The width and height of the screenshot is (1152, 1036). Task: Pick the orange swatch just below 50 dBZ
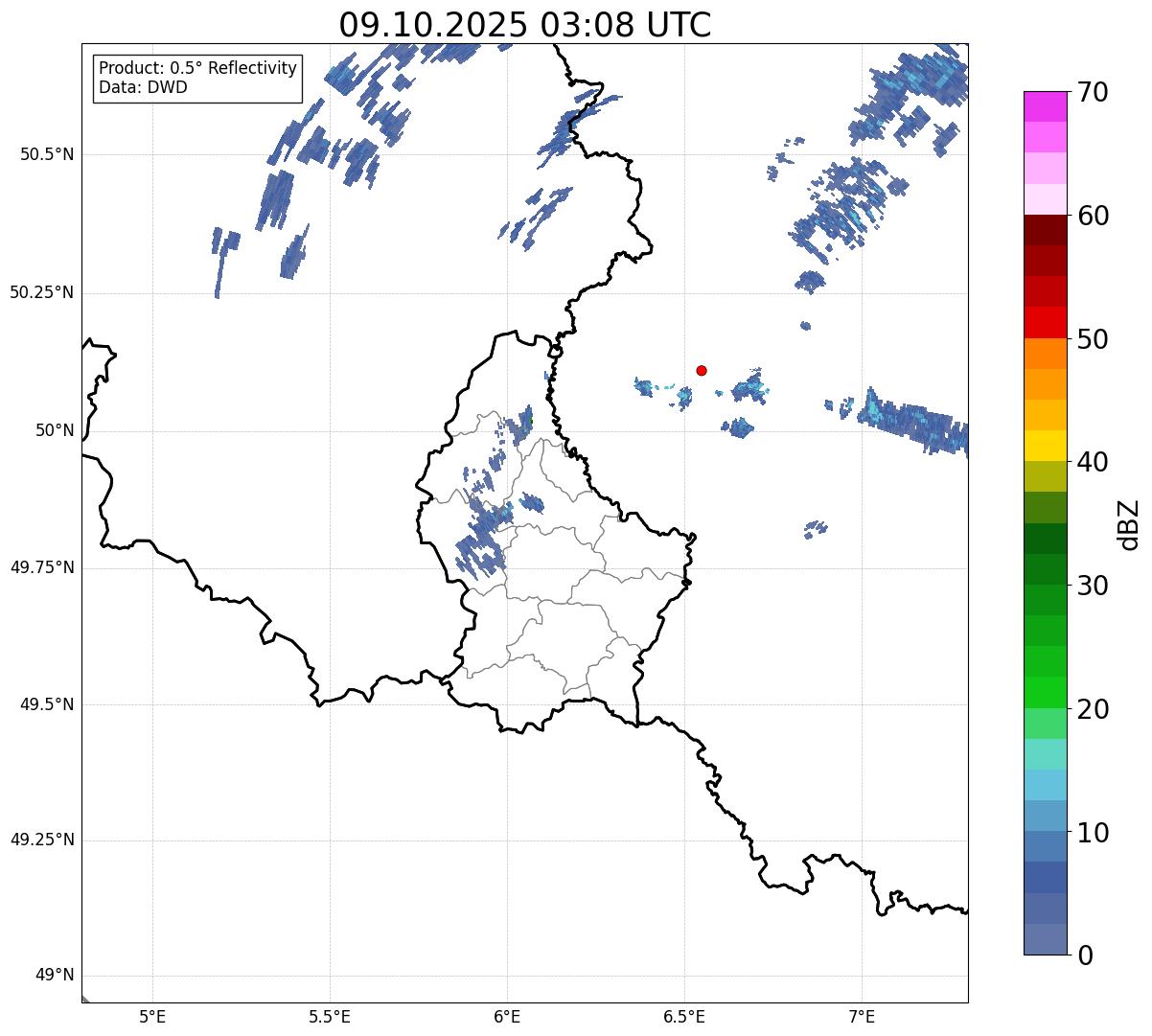click(1045, 353)
